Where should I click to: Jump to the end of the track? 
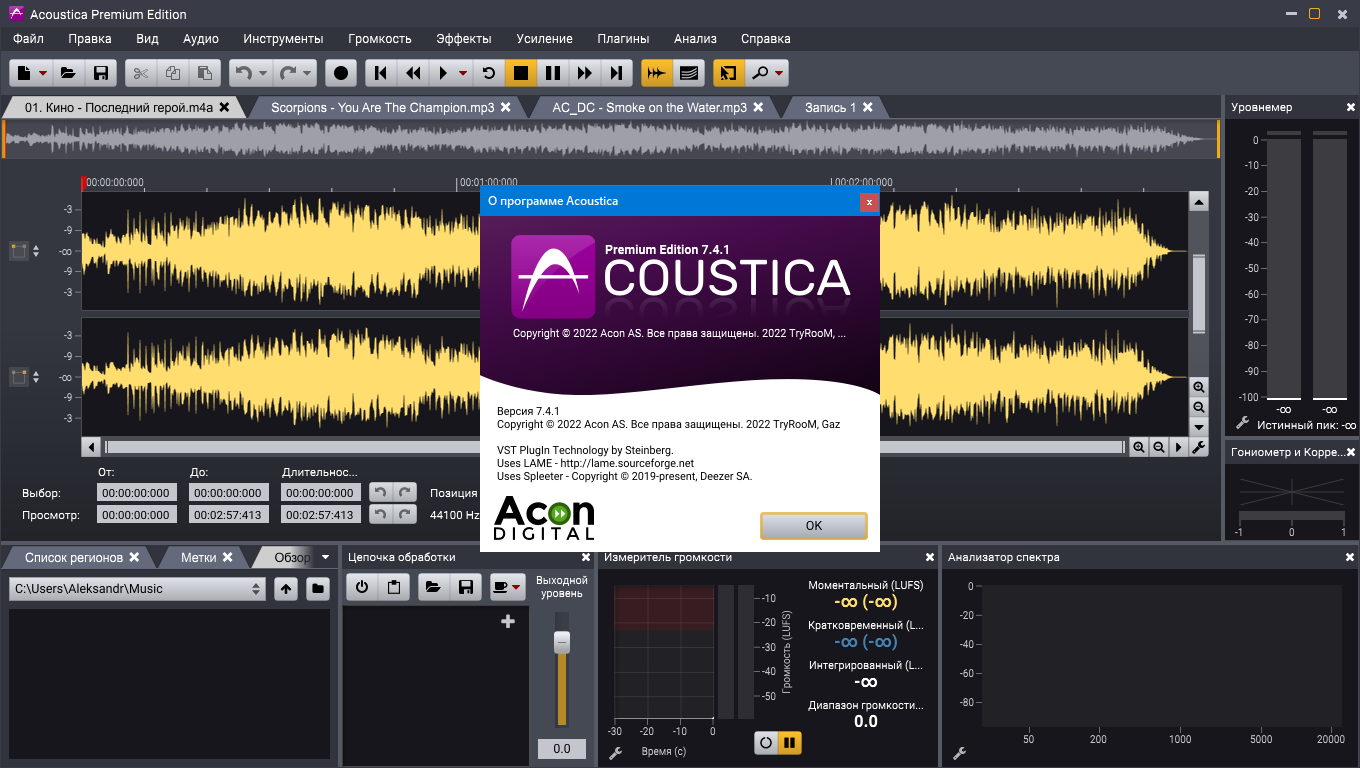617,73
